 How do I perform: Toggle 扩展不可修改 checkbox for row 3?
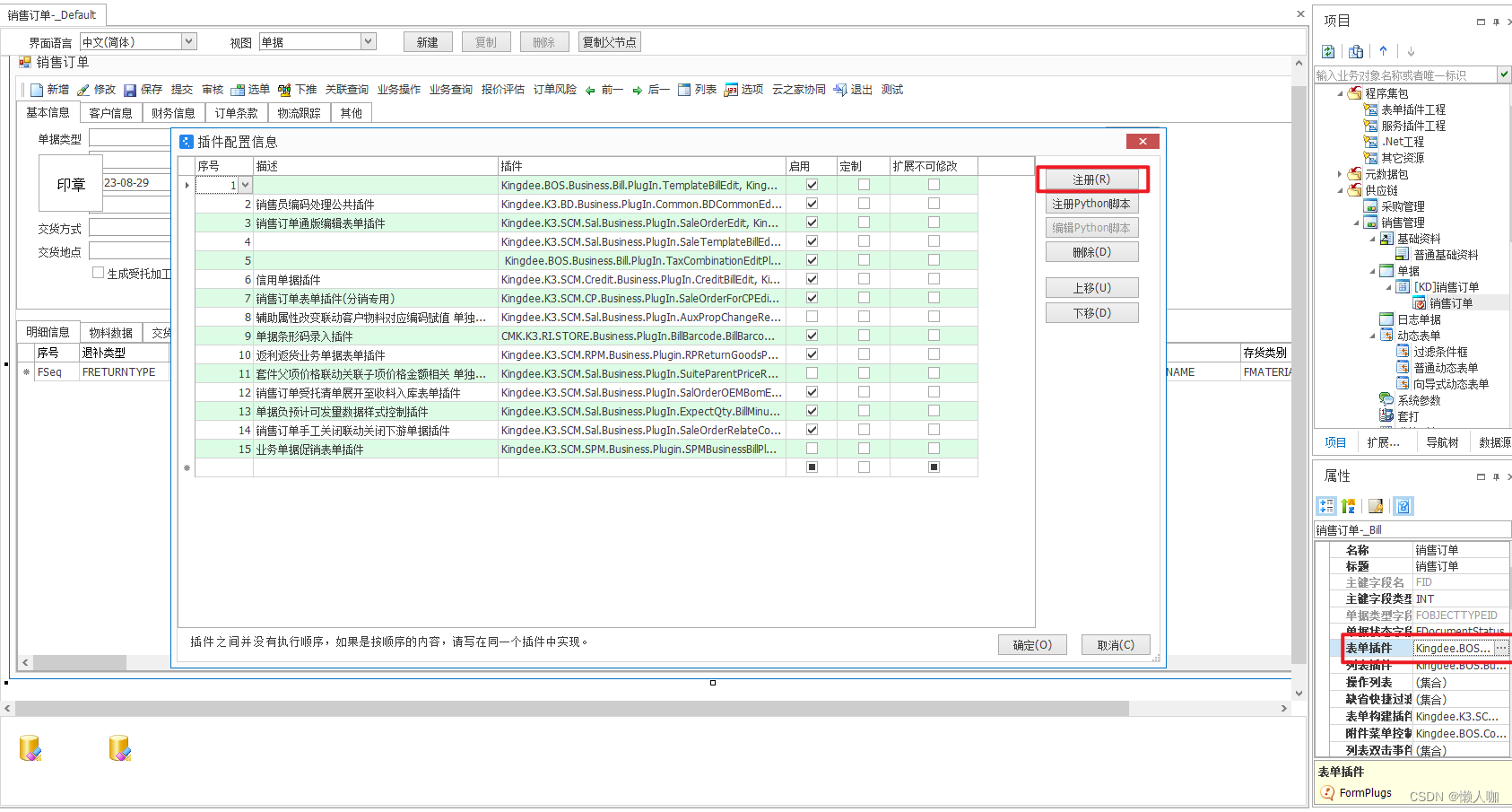(934, 223)
